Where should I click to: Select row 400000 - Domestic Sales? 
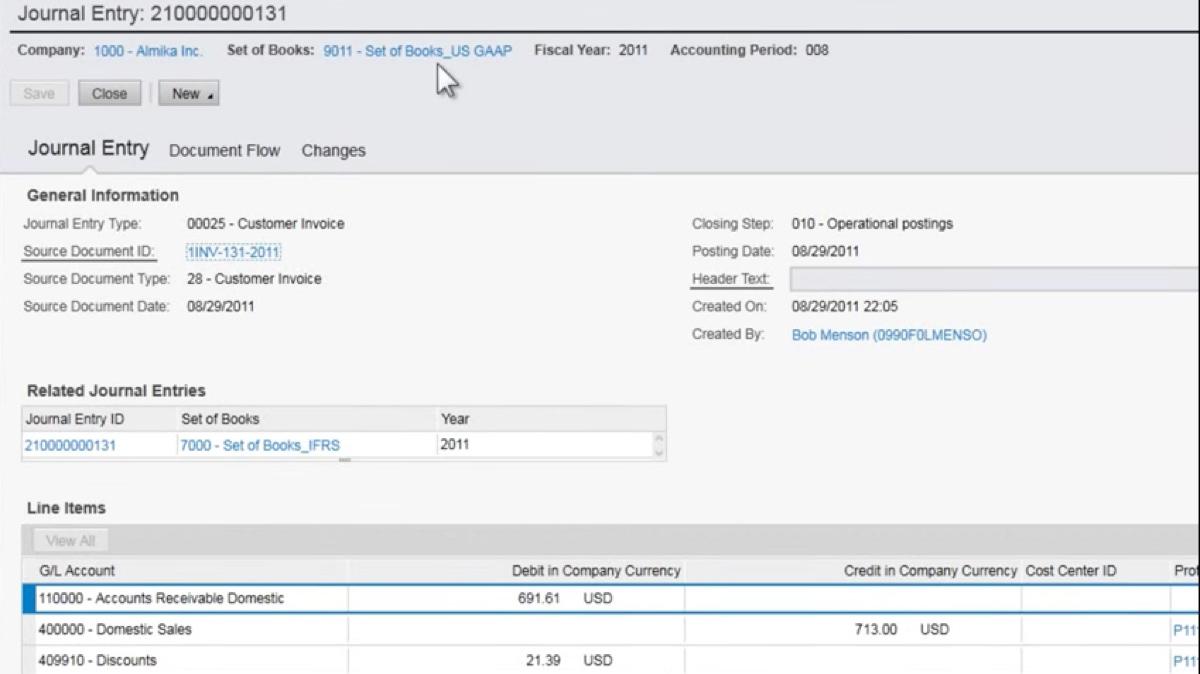[x=610, y=630]
